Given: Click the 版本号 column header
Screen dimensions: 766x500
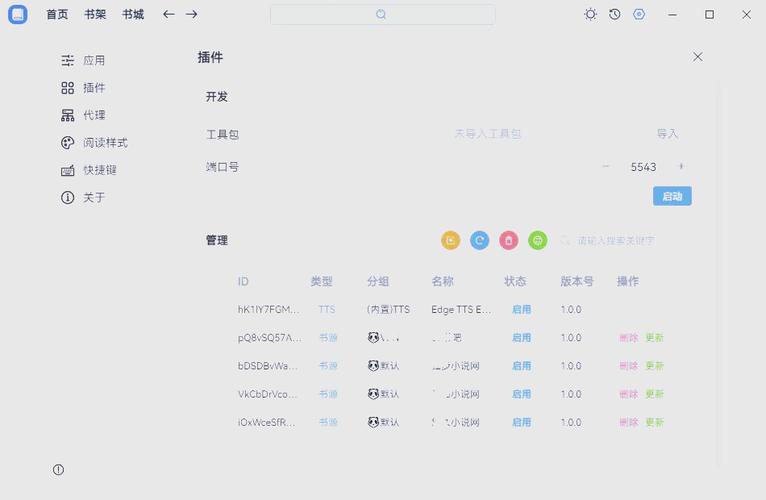Looking at the screenshot, I should pyautogui.click(x=577, y=281).
